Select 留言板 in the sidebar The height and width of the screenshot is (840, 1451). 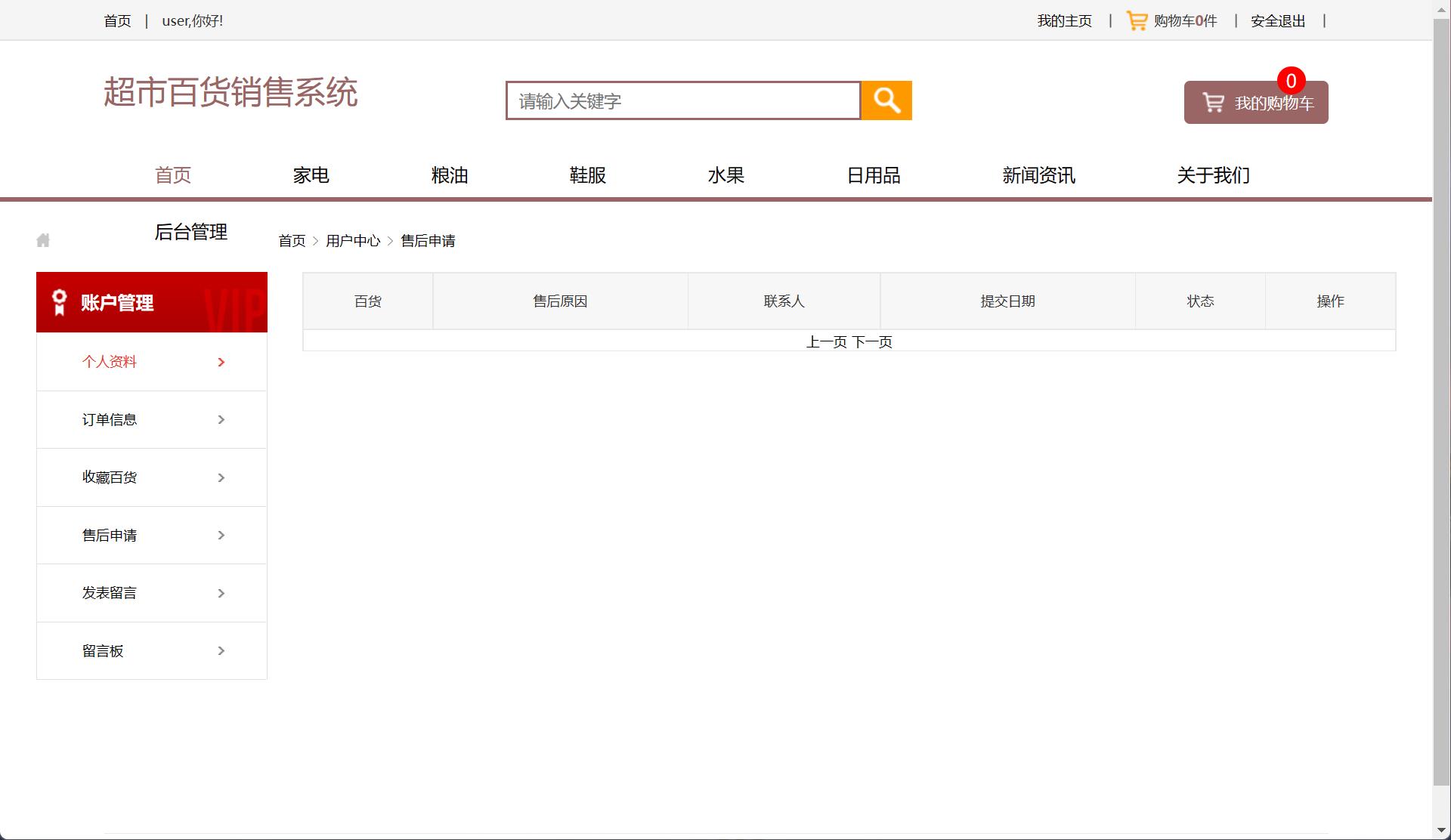click(x=104, y=650)
